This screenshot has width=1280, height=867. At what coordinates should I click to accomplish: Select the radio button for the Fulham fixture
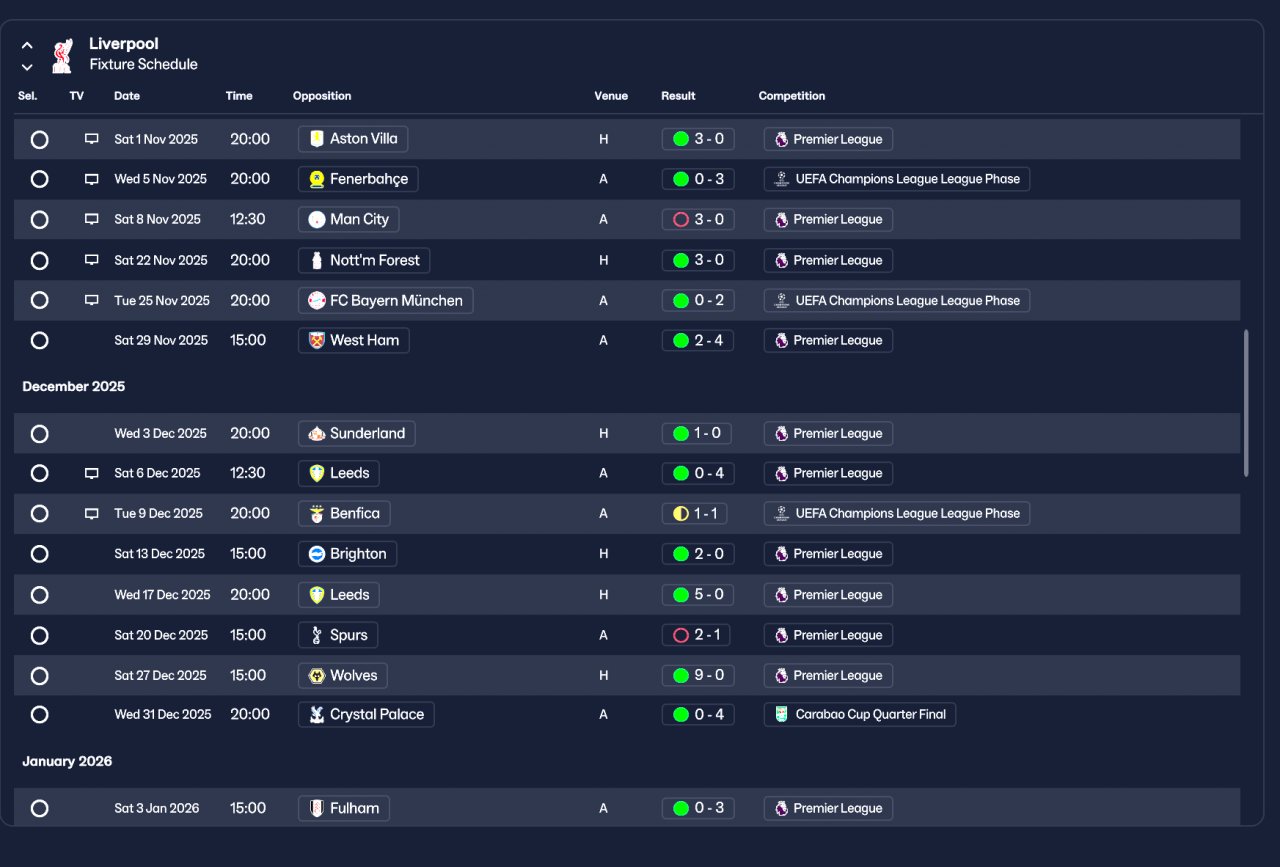click(x=39, y=808)
